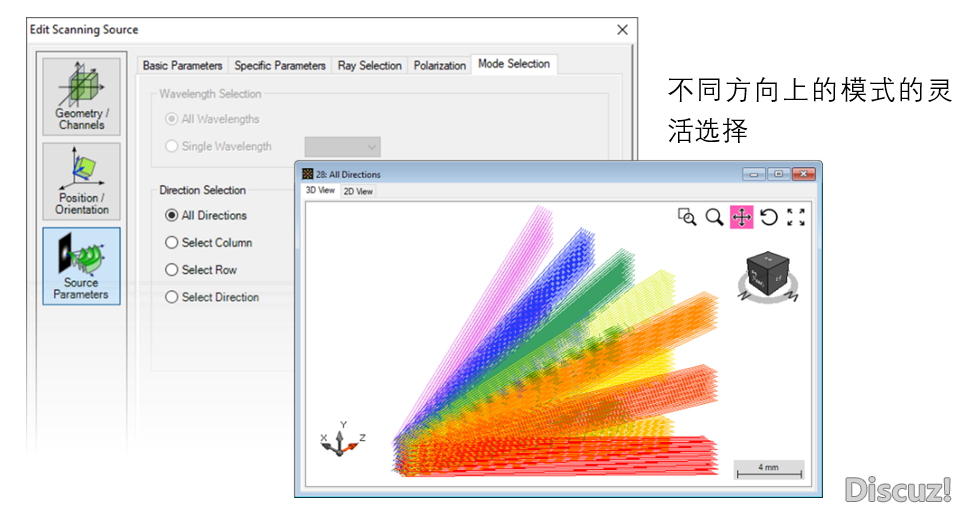The height and width of the screenshot is (514, 968).
Task: Choose the Select Row option
Action: (x=172, y=270)
